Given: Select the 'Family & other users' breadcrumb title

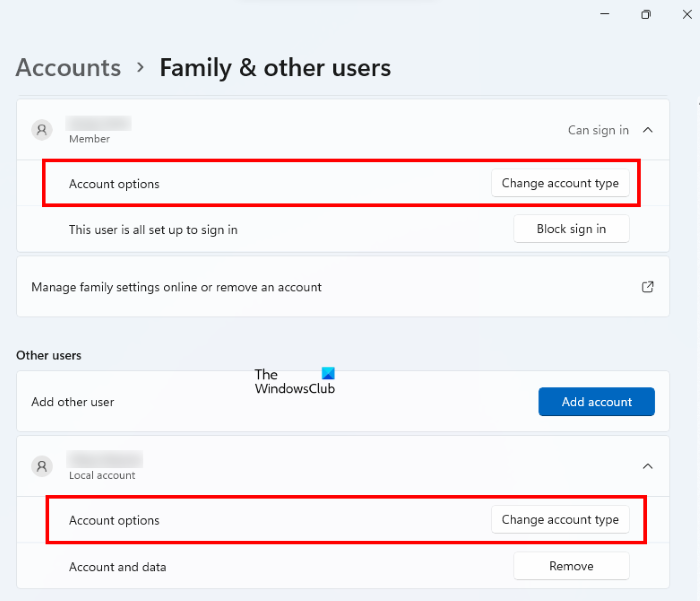Looking at the screenshot, I should pyautogui.click(x=275, y=68).
